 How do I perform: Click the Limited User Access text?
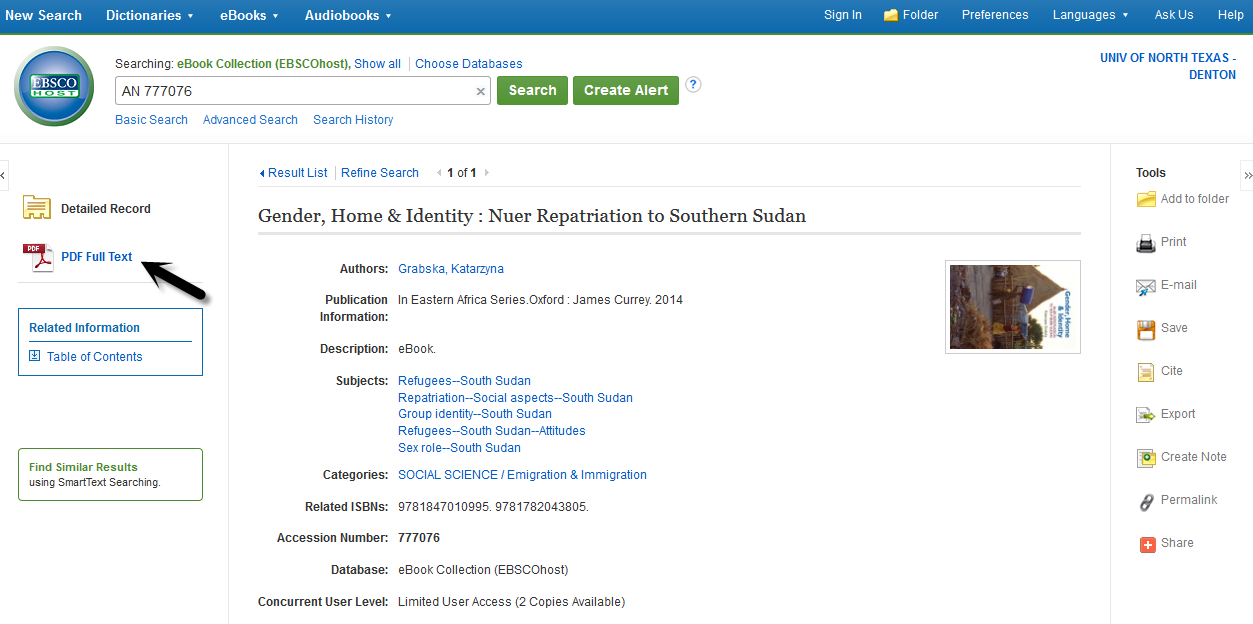click(511, 602)
